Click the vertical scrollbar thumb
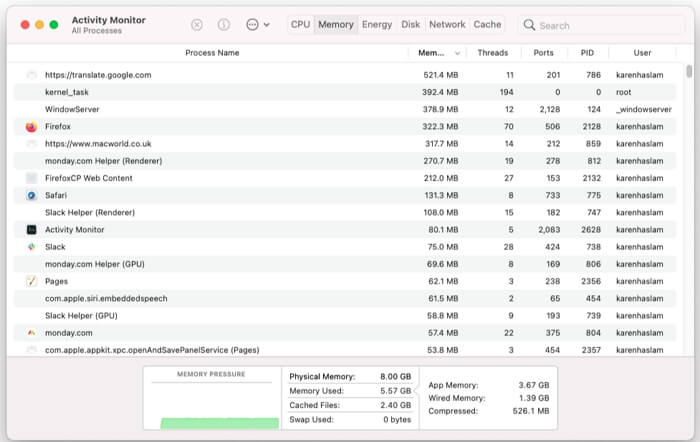The width and height of the screenshot is (700, 442). coord(689,71)
